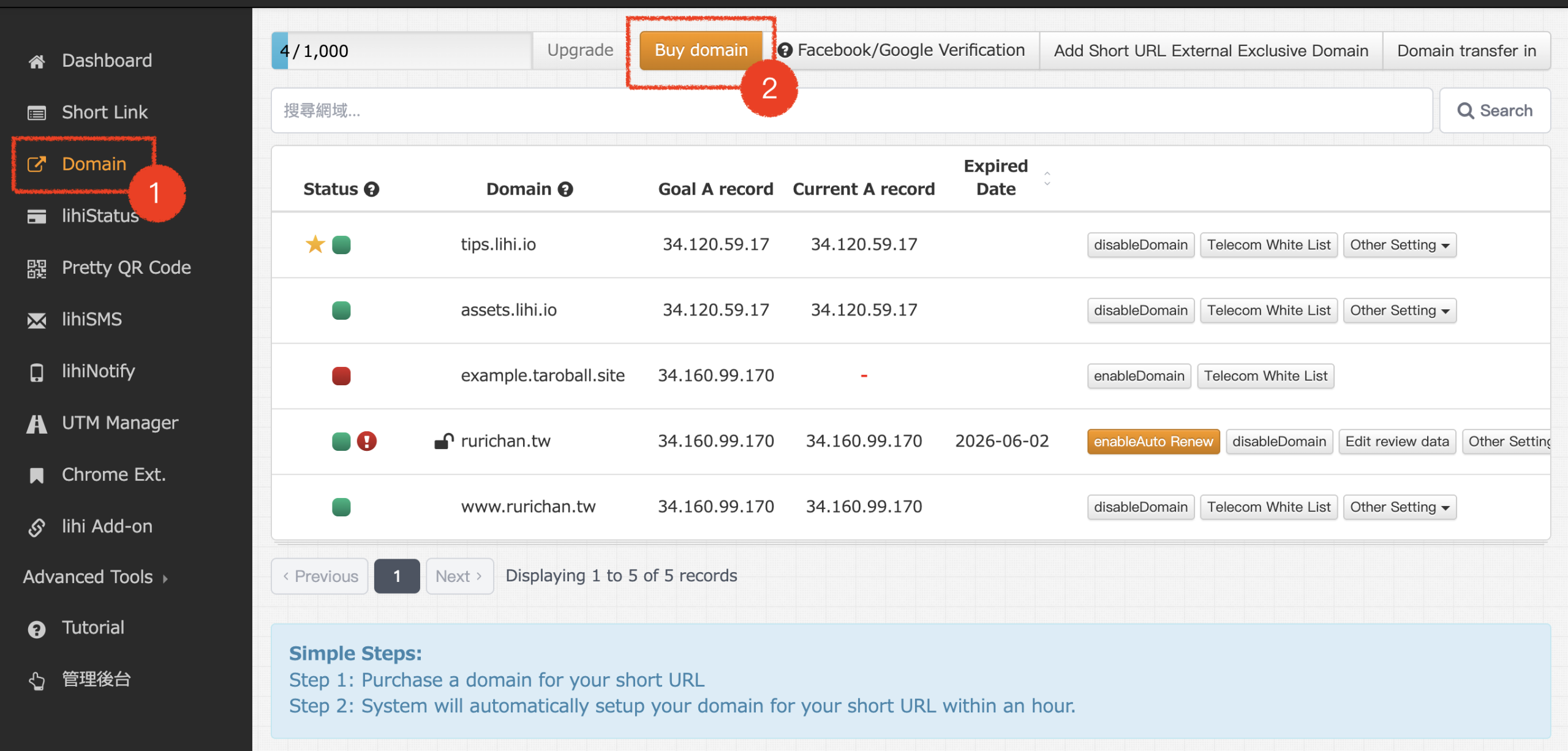Click the unlock icon beside rurichan.tw
1568x751 pixels.
[443, 441]
